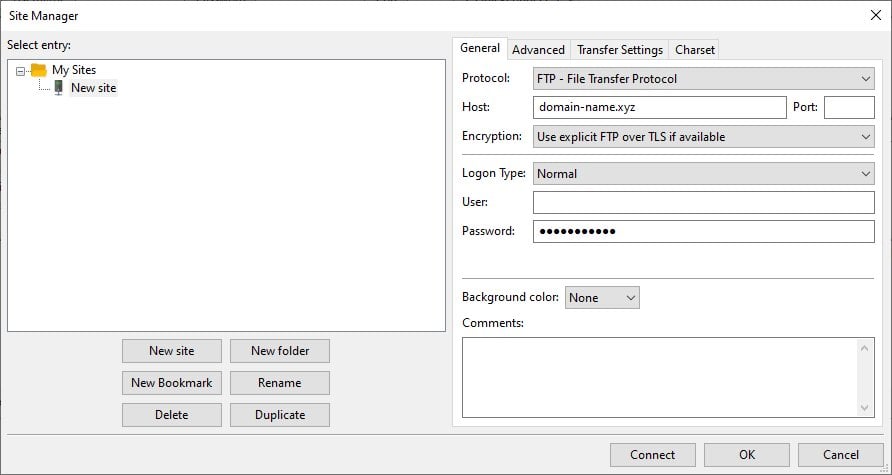The height and width of the screenshot is (475, 892).
Task: Open the Protocol dropdown
Action: (x=703, y=79)
